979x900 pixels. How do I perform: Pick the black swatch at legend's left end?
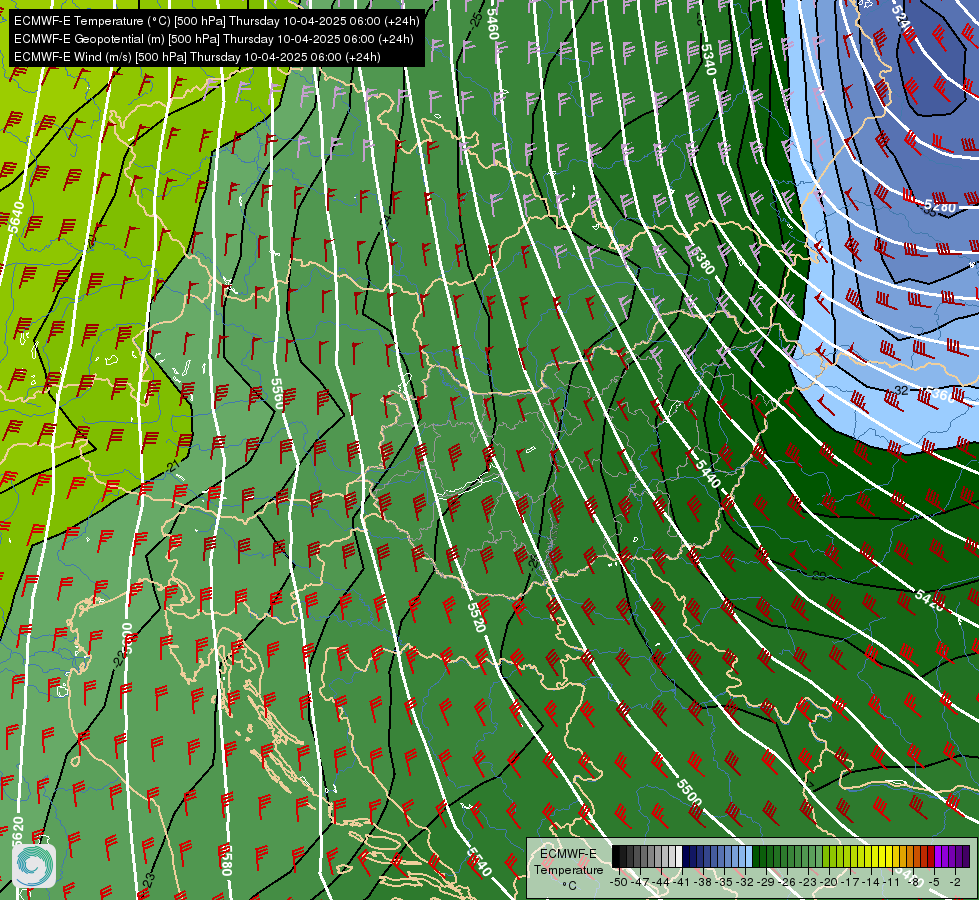click(616, 856)
